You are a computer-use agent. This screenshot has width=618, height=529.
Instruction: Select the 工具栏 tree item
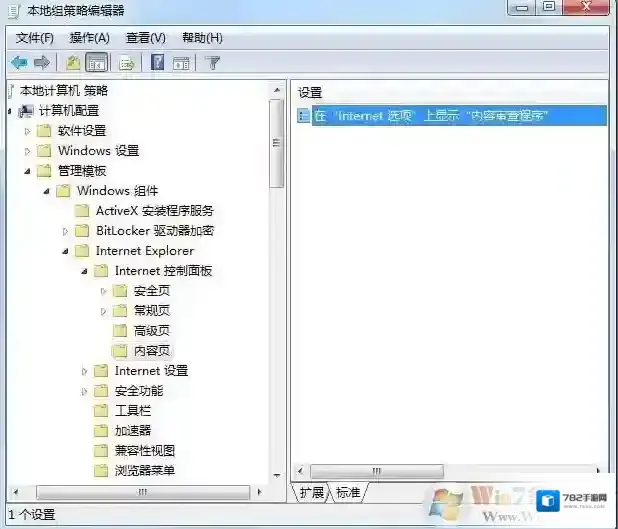133,410
